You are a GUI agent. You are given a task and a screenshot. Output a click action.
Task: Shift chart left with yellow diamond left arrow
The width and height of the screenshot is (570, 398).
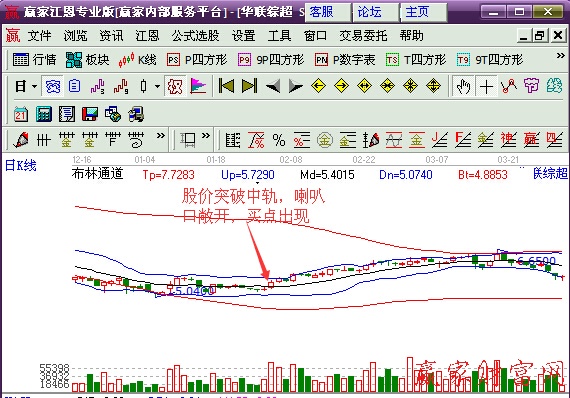318,86
